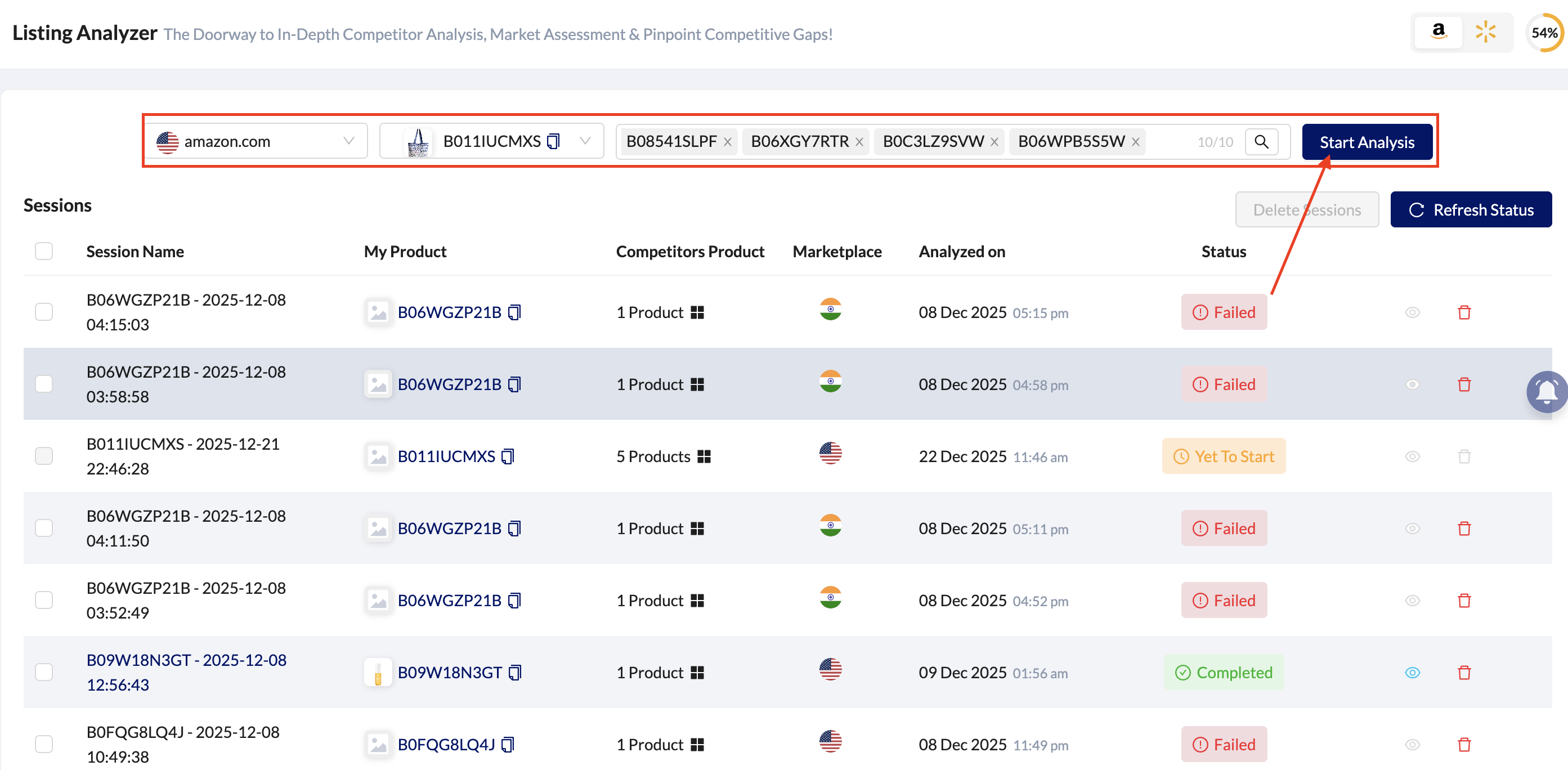Copy the B011IUCMXS ASIN in product selector
1568x770 pixels.
click(553, 142)
